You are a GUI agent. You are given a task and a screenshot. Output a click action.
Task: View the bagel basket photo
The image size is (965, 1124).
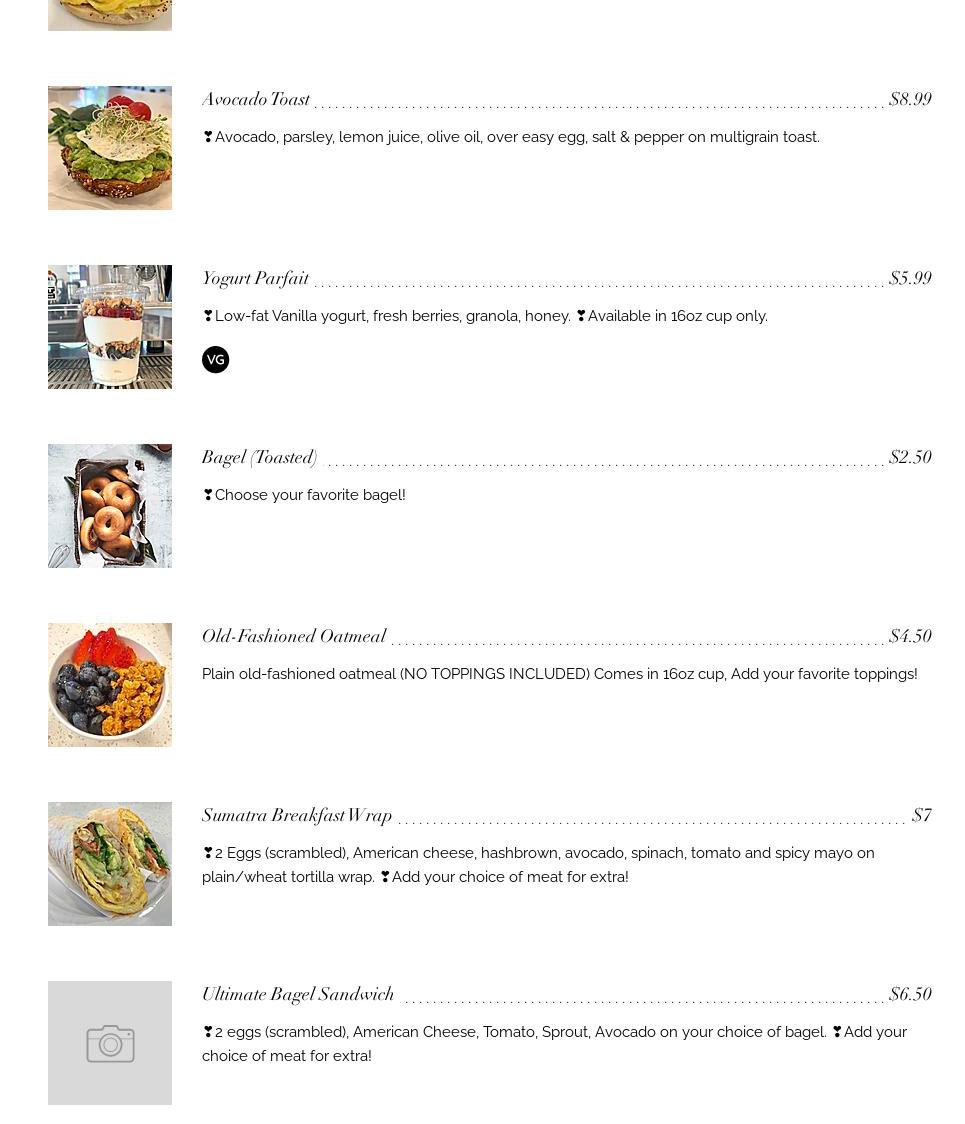pos(110,506)
